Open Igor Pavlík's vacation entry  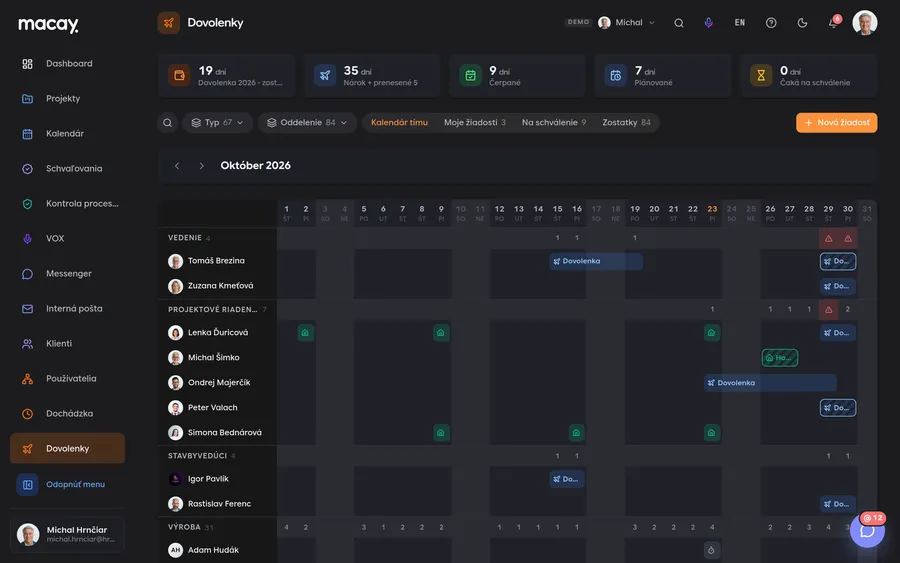pos(567,479)
